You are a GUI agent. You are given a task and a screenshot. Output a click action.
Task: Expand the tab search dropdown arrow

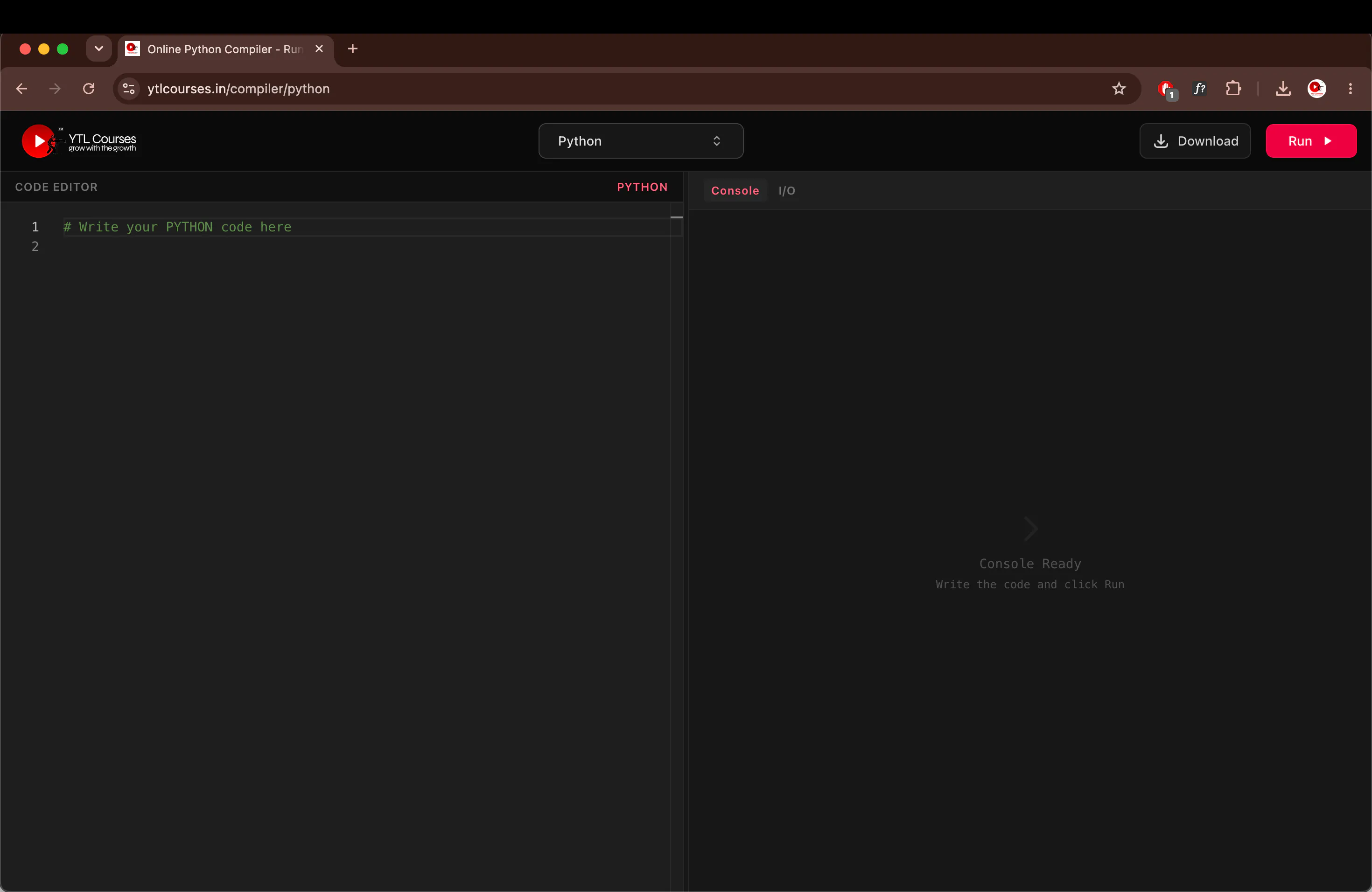click(98, 49)
